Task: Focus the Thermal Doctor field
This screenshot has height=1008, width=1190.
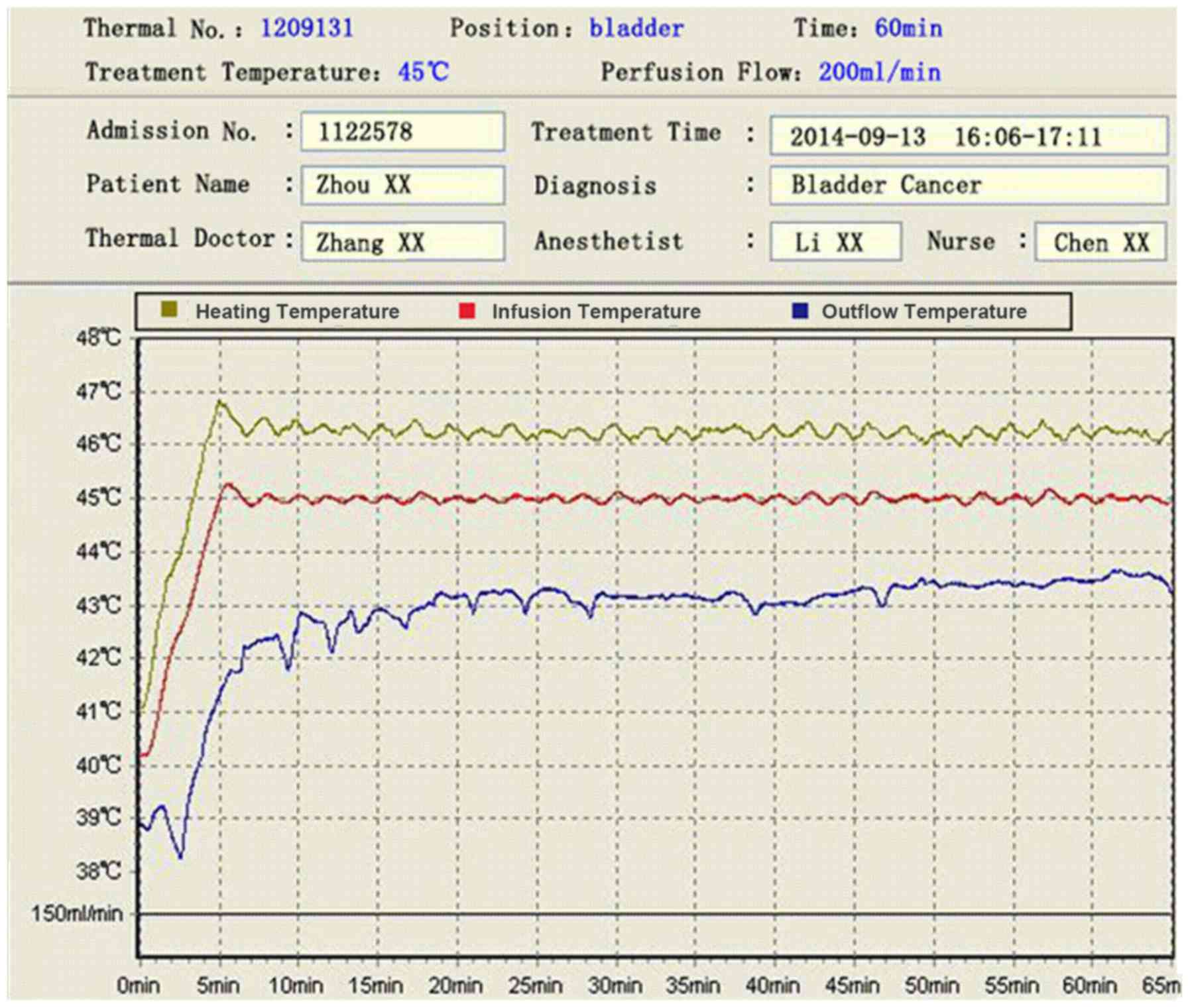Action: 402,242
